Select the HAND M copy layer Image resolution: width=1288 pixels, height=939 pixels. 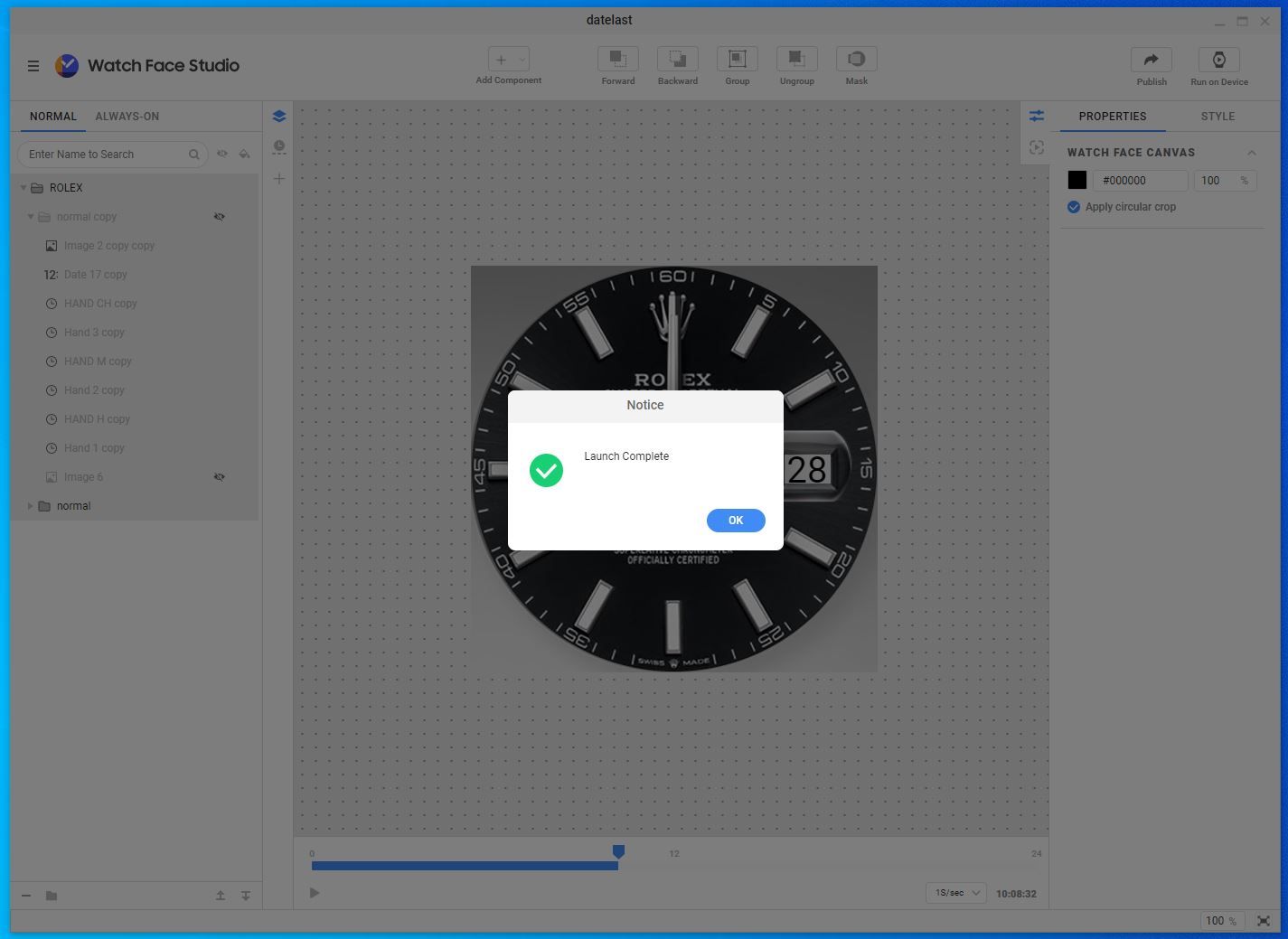pyautogui.click(x=136, y=362)
